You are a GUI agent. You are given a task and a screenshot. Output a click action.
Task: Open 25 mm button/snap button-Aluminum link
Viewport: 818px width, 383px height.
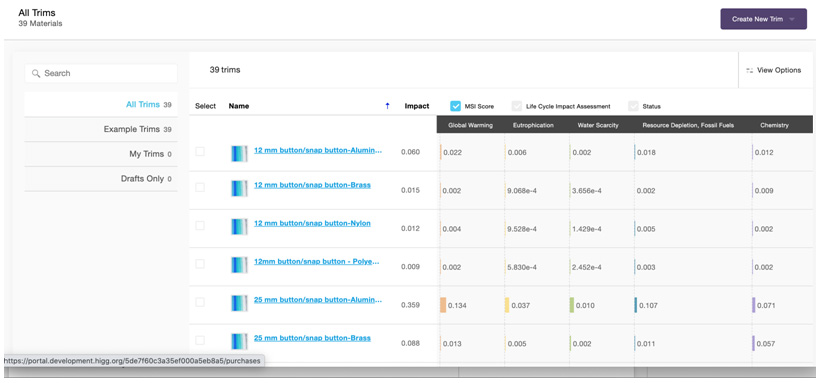point(318,300)
